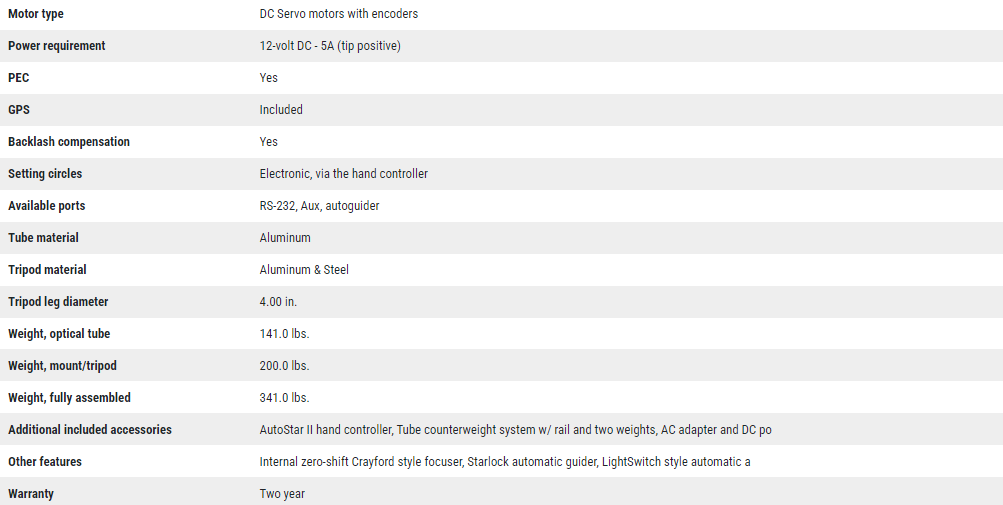Viewport: 1003px width, 505px height.
Task: Click the "Tripod leg diameter" label
Action: (58, 302)
